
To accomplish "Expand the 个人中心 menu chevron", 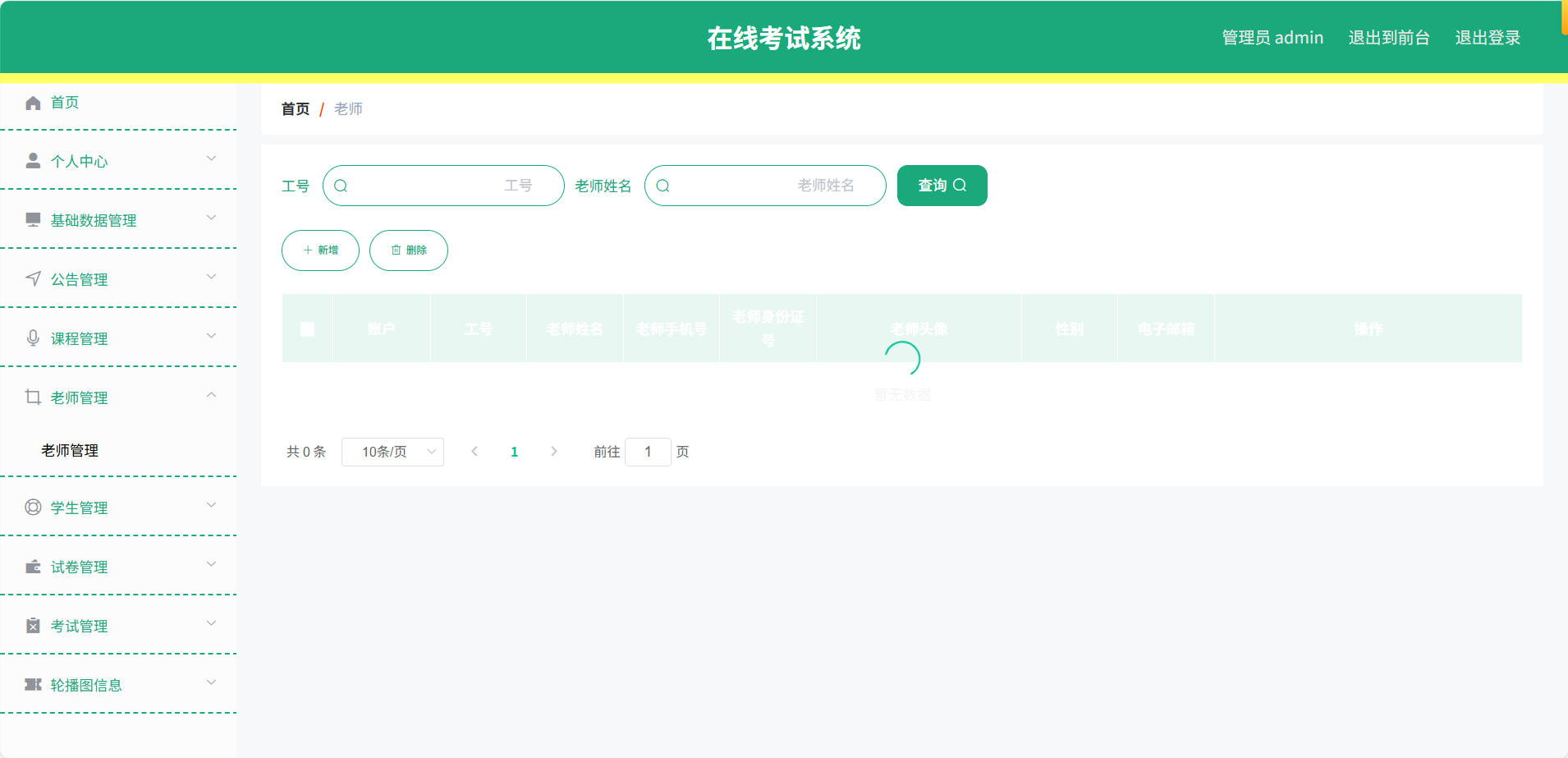I will coord(211,158).
